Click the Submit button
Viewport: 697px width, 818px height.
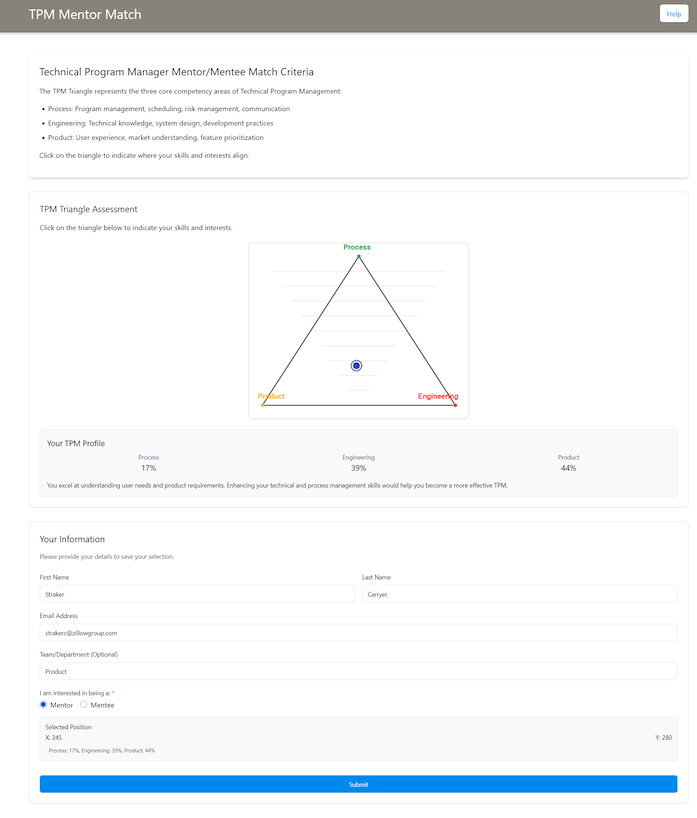tap(358, 784)
